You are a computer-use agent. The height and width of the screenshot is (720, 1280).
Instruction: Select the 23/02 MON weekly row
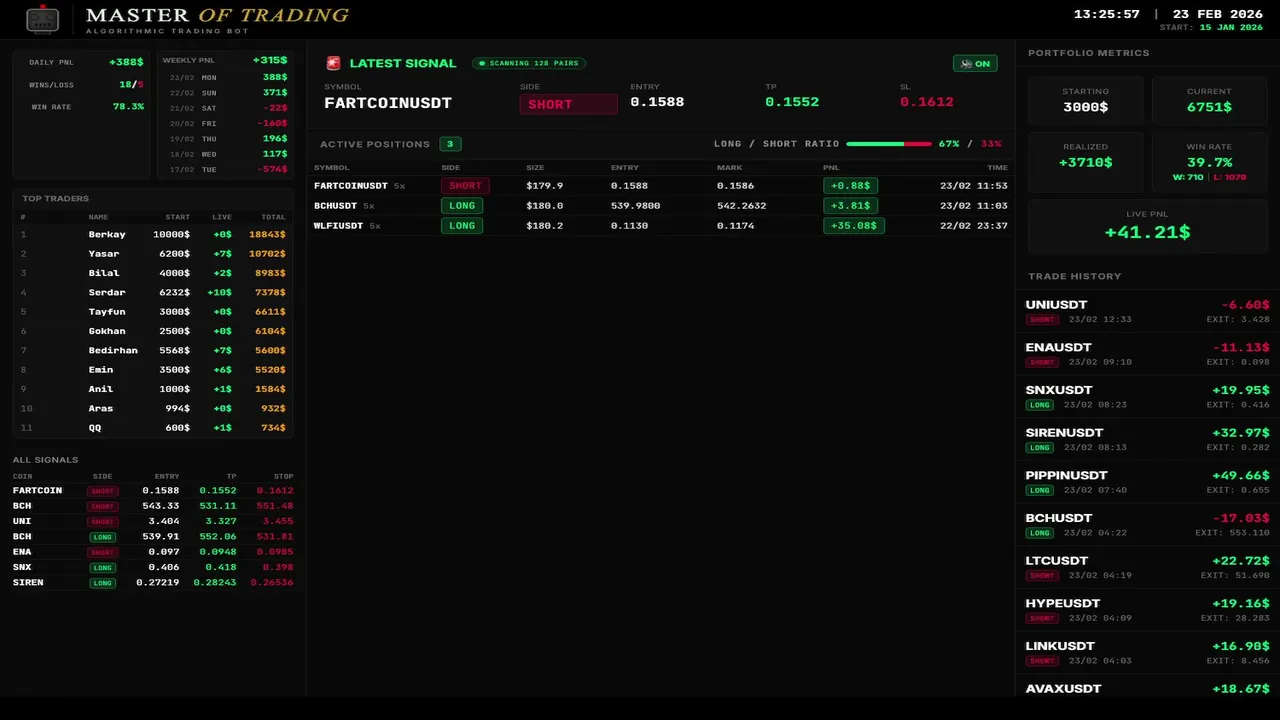pyautogui.click(x=227, y=77)
